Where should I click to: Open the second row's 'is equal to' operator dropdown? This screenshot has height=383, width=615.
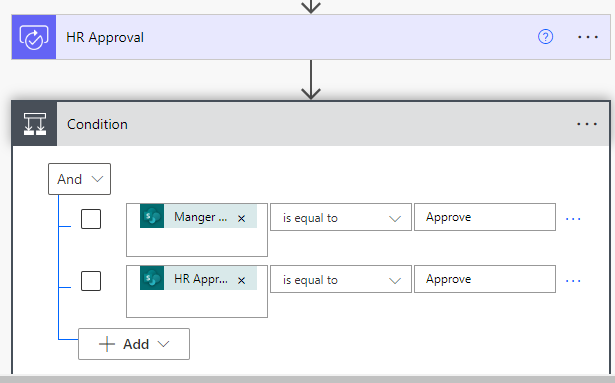pos(340,279)
